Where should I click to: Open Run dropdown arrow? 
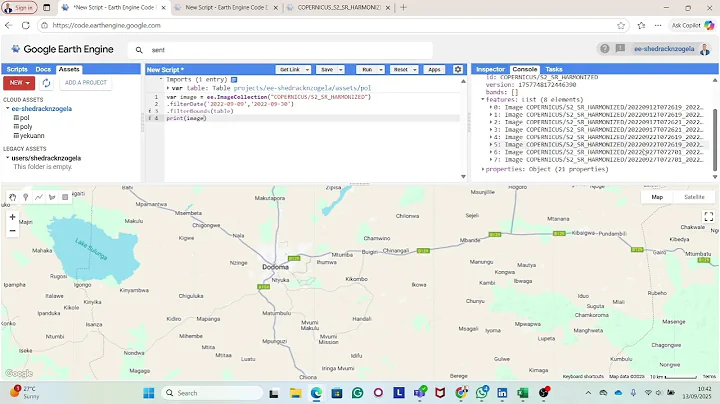381,70
